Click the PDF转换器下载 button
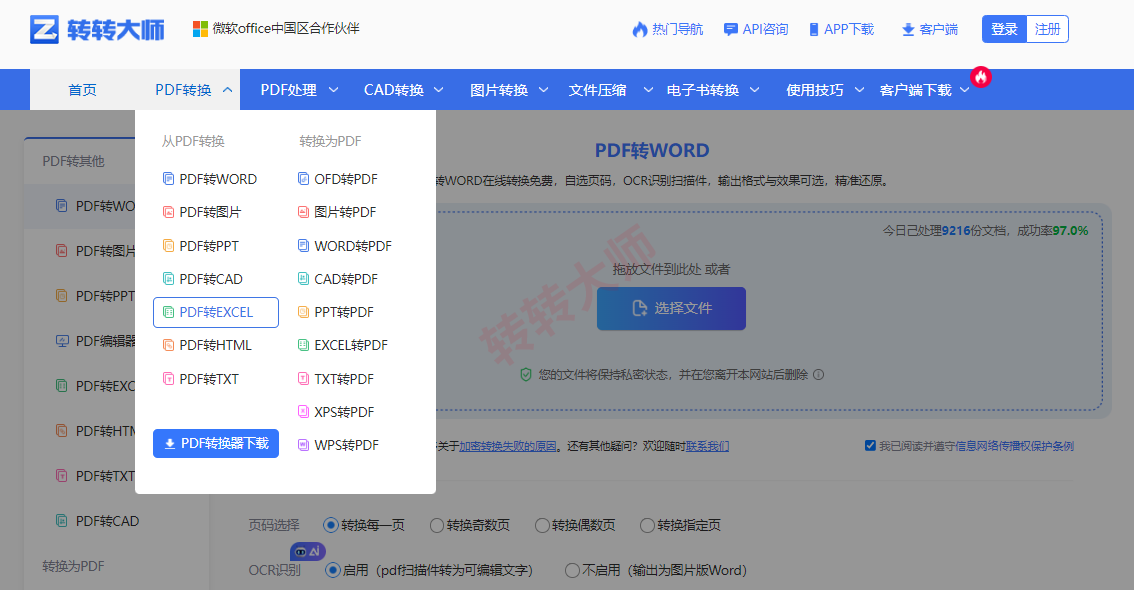The width and height of the screenshot is (1134, 590). pyautogui.click(x=216, y=443)
